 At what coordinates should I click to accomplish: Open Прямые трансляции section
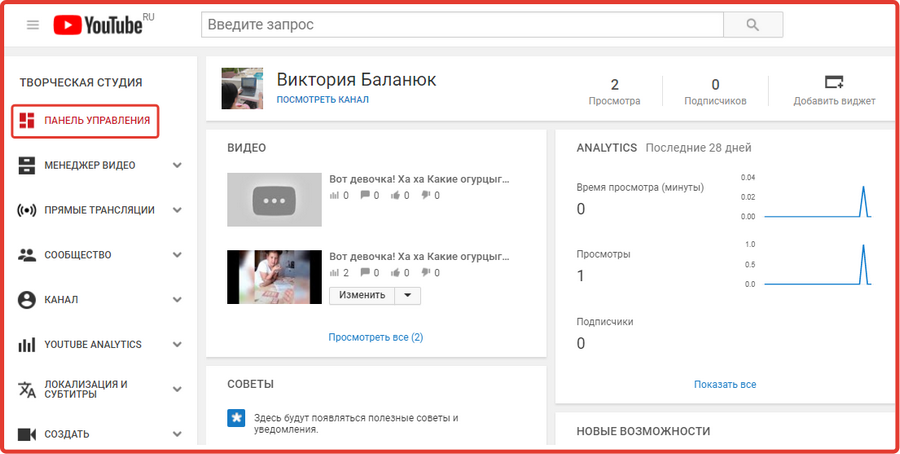99,210
